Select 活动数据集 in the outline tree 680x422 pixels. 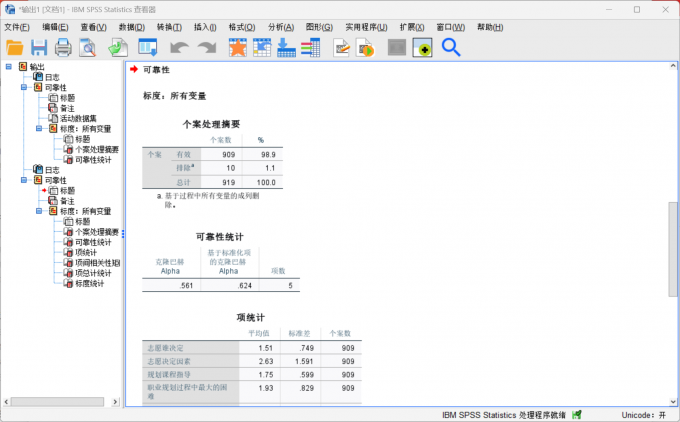click(78, 118)
